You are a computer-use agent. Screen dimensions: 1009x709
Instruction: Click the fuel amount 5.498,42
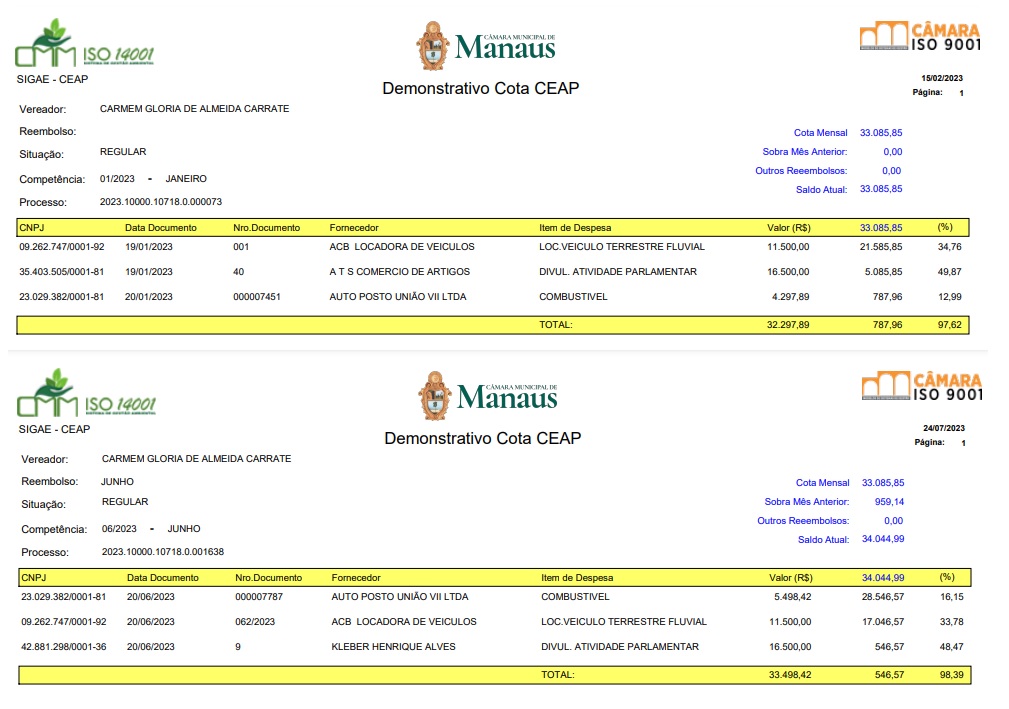click(x=792, y=597)
